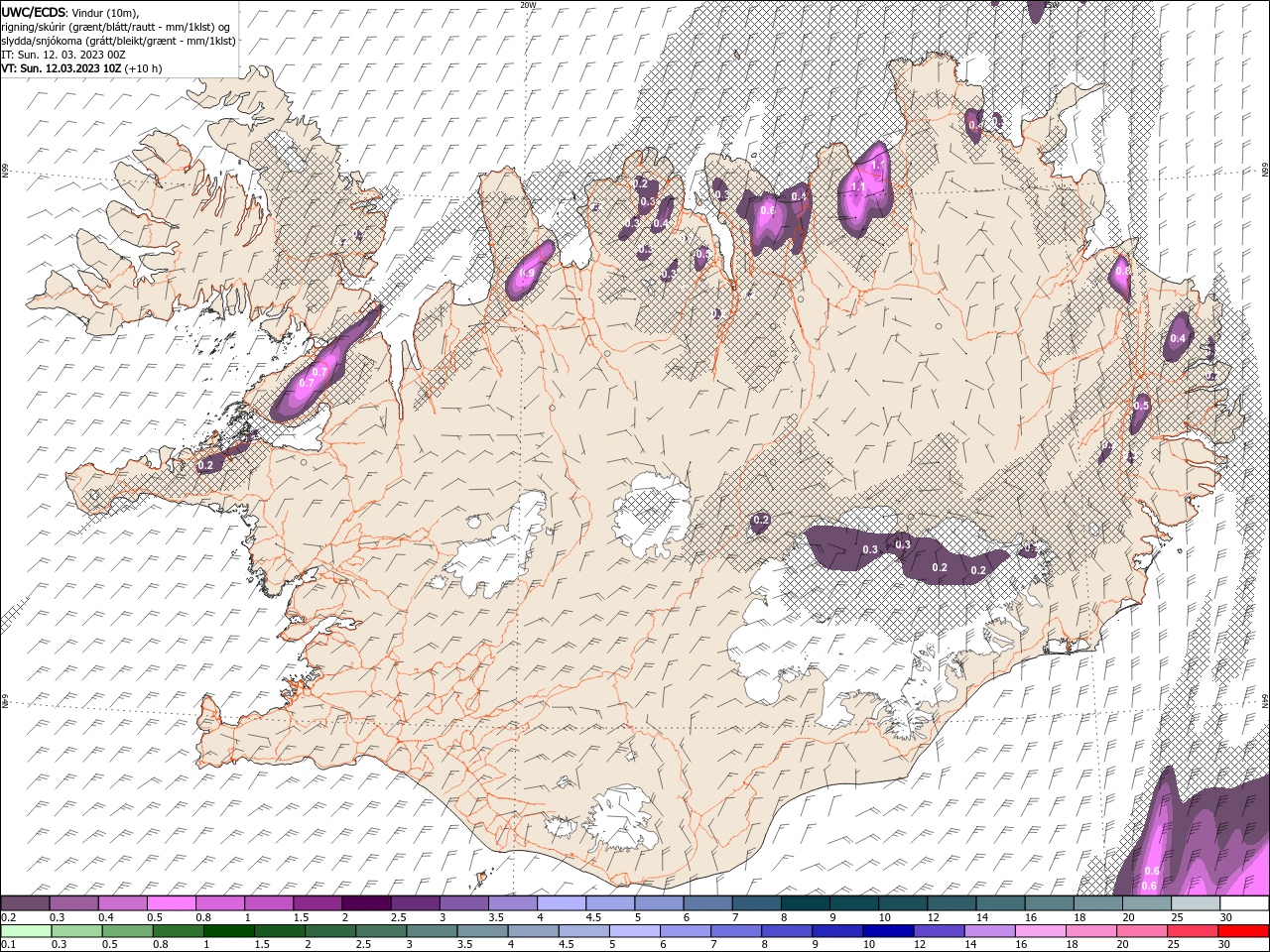Image resolution: width=1270 pixels, height=952 pixels.
Task: Click the 2.5 swatch on the upper scale
Action: 415,903
